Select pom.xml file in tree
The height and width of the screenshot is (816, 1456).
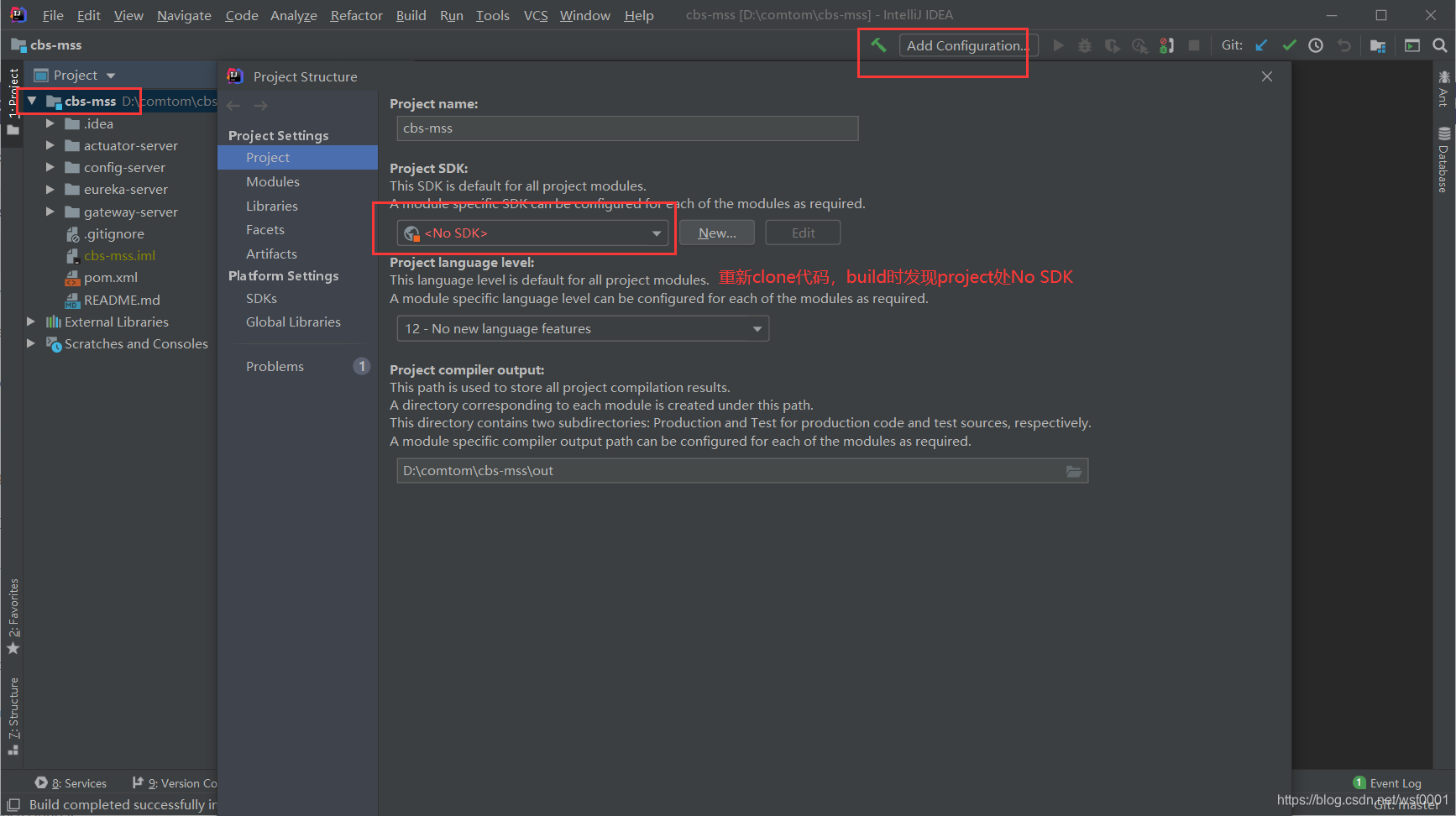click(x=110, y=277)
